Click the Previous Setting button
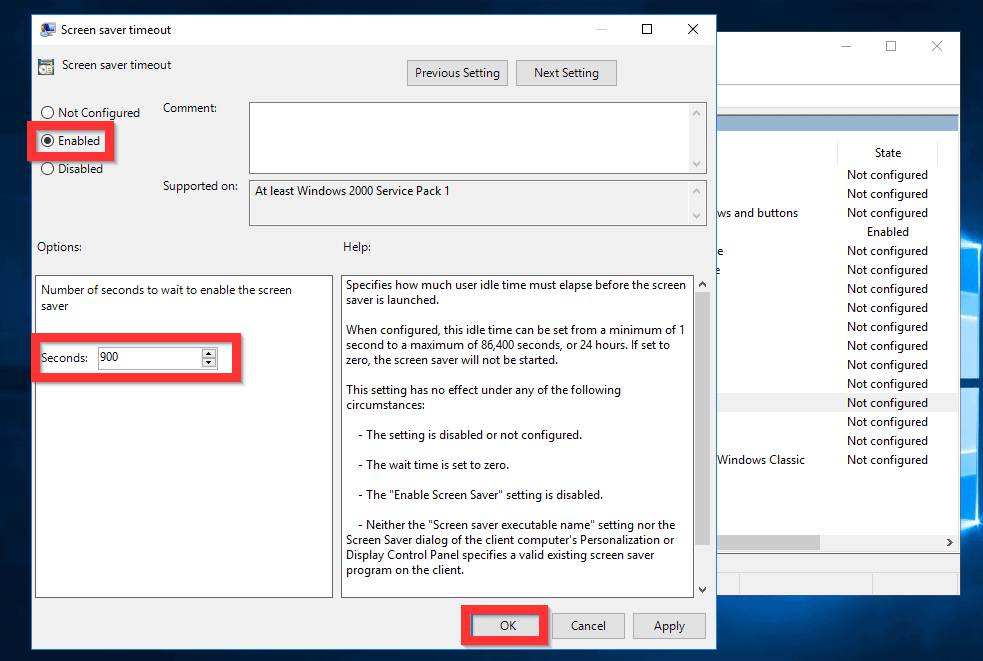Screen dimensions: 983x661 tap(457, 72)
